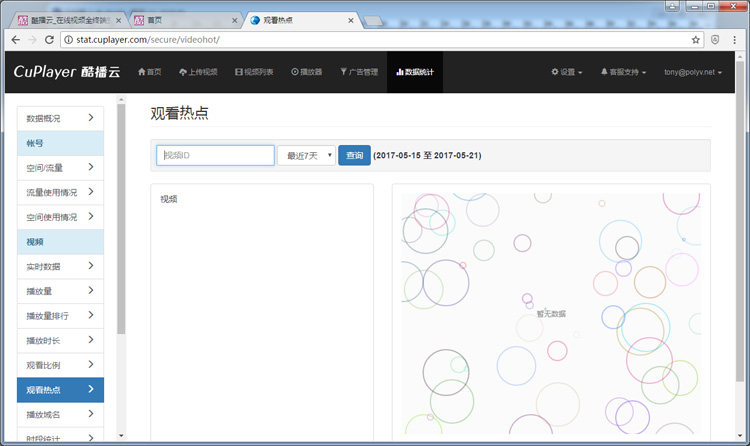Click the 查询 query button
The height and width of the screenshot is (446, 750).
tap(354, 155)
